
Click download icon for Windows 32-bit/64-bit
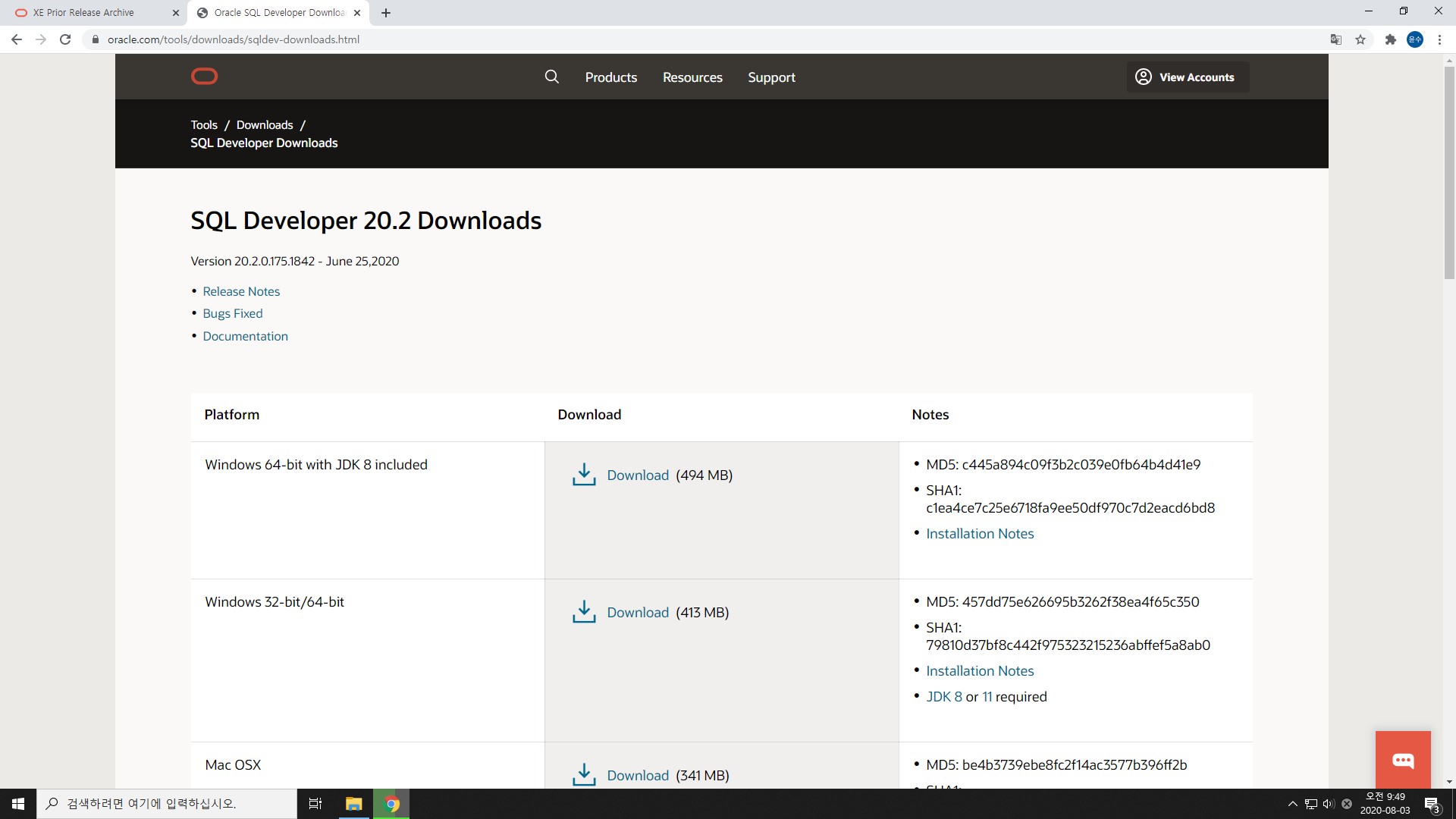pos(584,612)
